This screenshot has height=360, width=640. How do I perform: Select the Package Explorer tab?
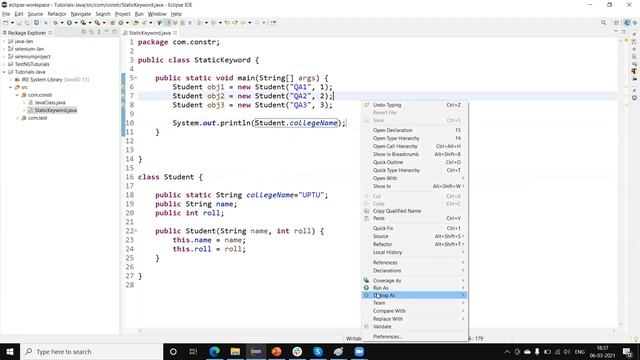coord(27,33)
